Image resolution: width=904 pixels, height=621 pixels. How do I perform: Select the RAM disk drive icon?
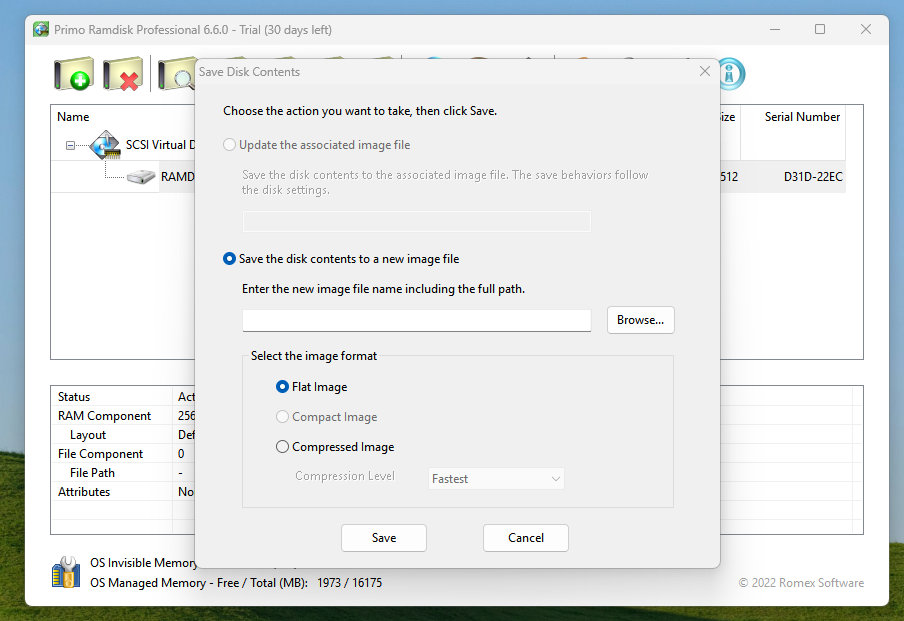(x=142, y=177)
